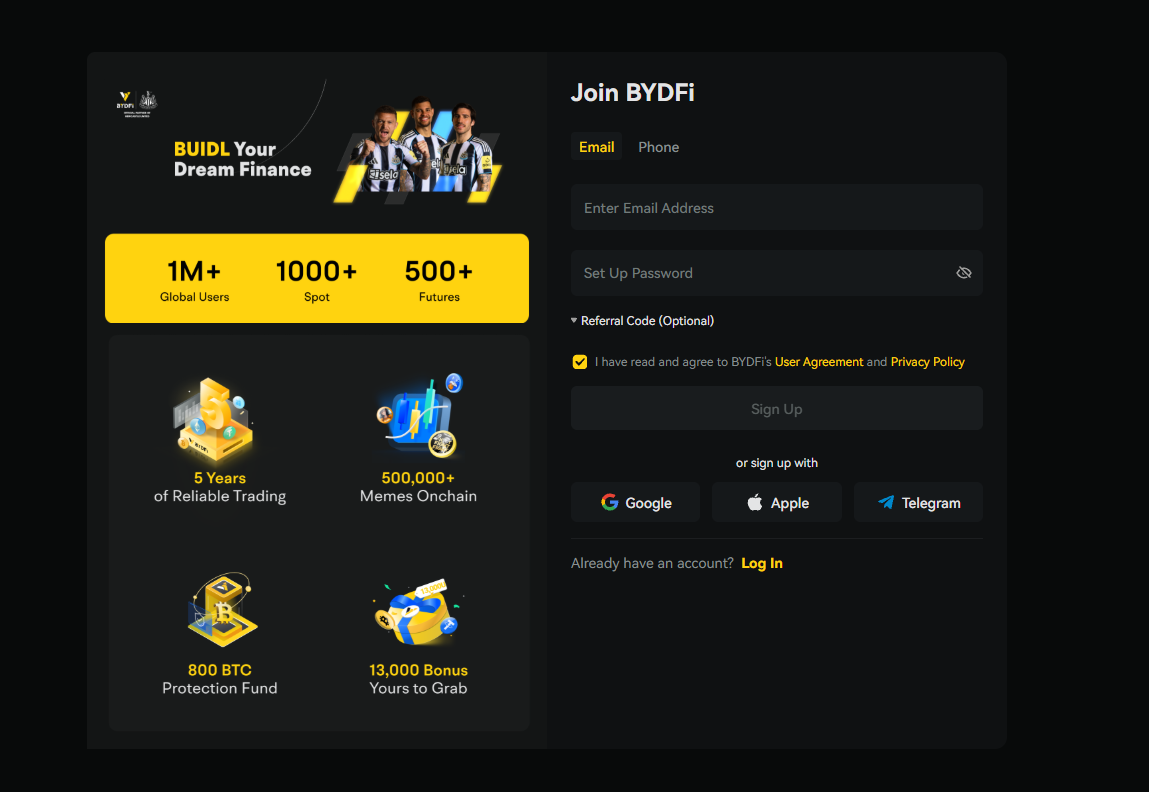Click the 5 Years trading trophy icon
The height and width of the screenshot is (792, 1149).
pos(213,420)
